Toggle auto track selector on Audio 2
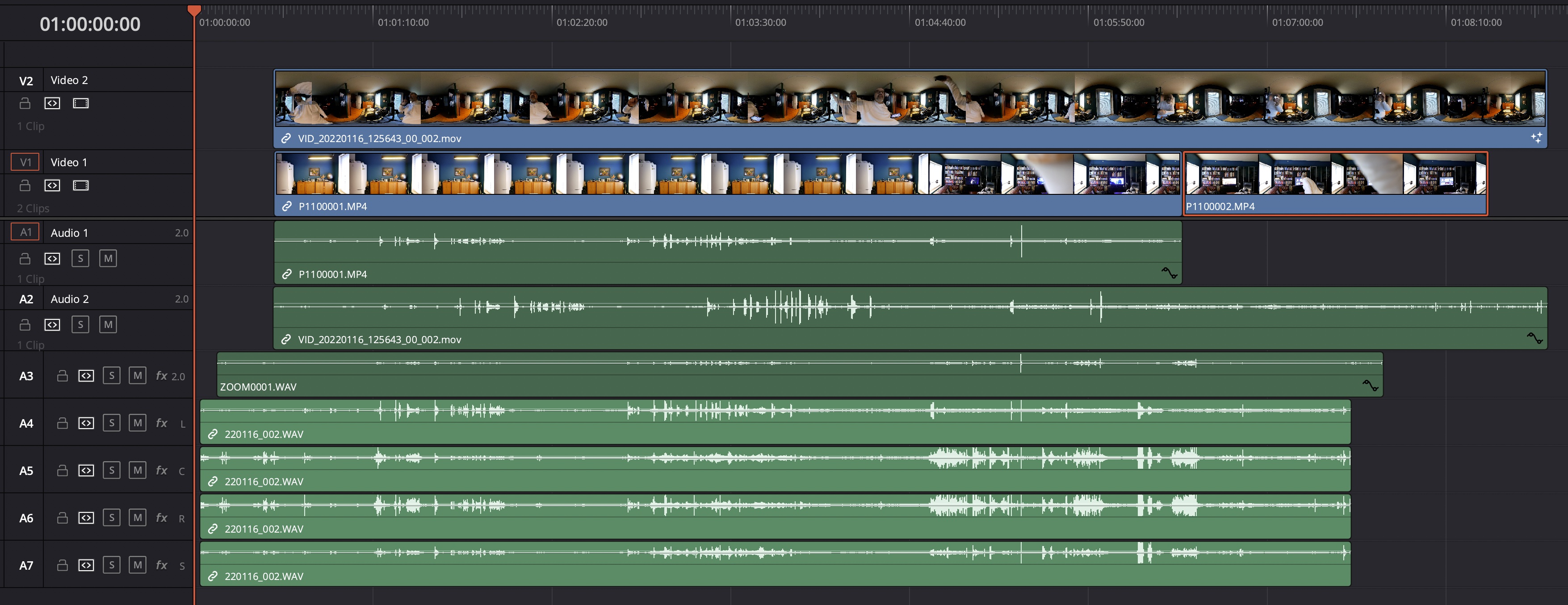The height and width of the screenshot is (605, 1568). (52, 325)
